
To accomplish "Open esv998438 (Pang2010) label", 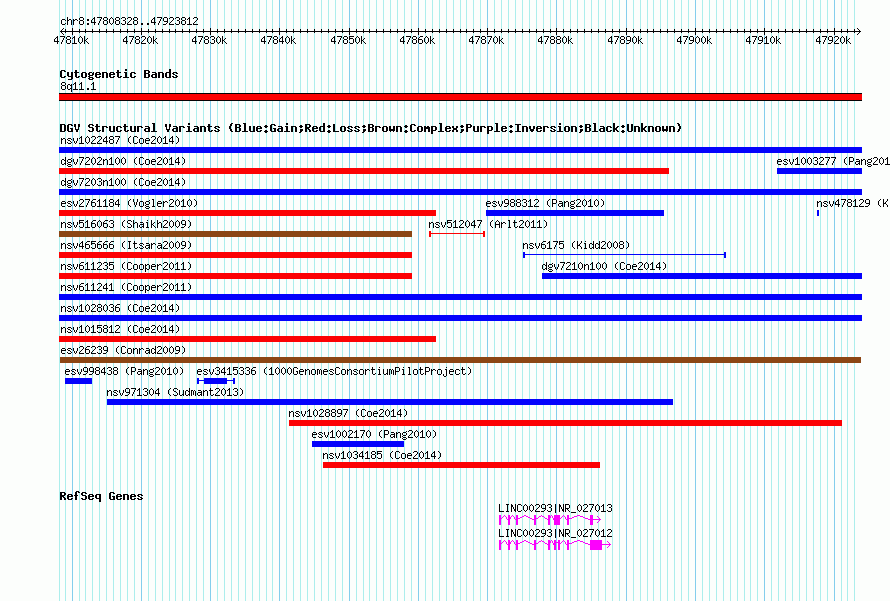I will click(x=124, y=371).
